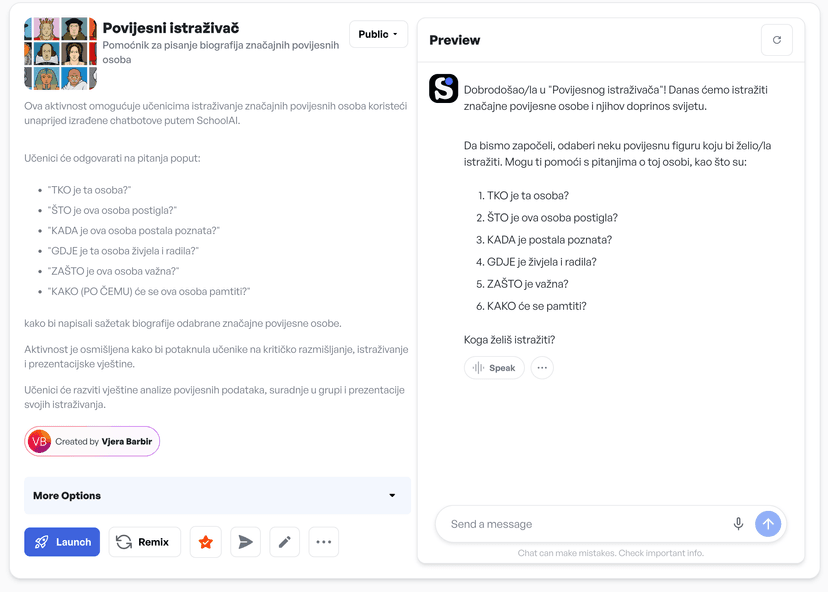This screenshot has height=592, width=828.
Task: Click the paper plane share icon
Action: (x=245, y=542)
